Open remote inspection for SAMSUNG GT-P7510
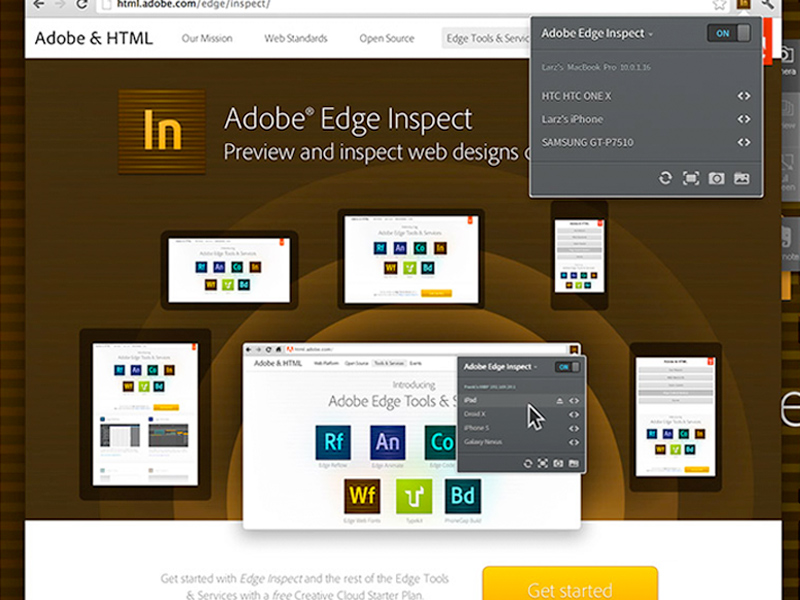 [x=743, y=142]
